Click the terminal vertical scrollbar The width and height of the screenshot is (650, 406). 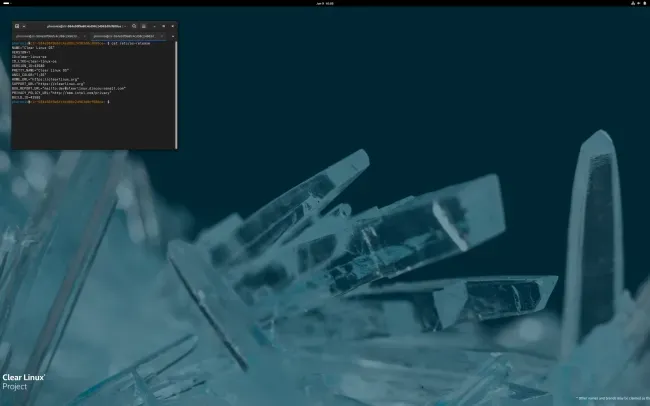click(176, 95)
